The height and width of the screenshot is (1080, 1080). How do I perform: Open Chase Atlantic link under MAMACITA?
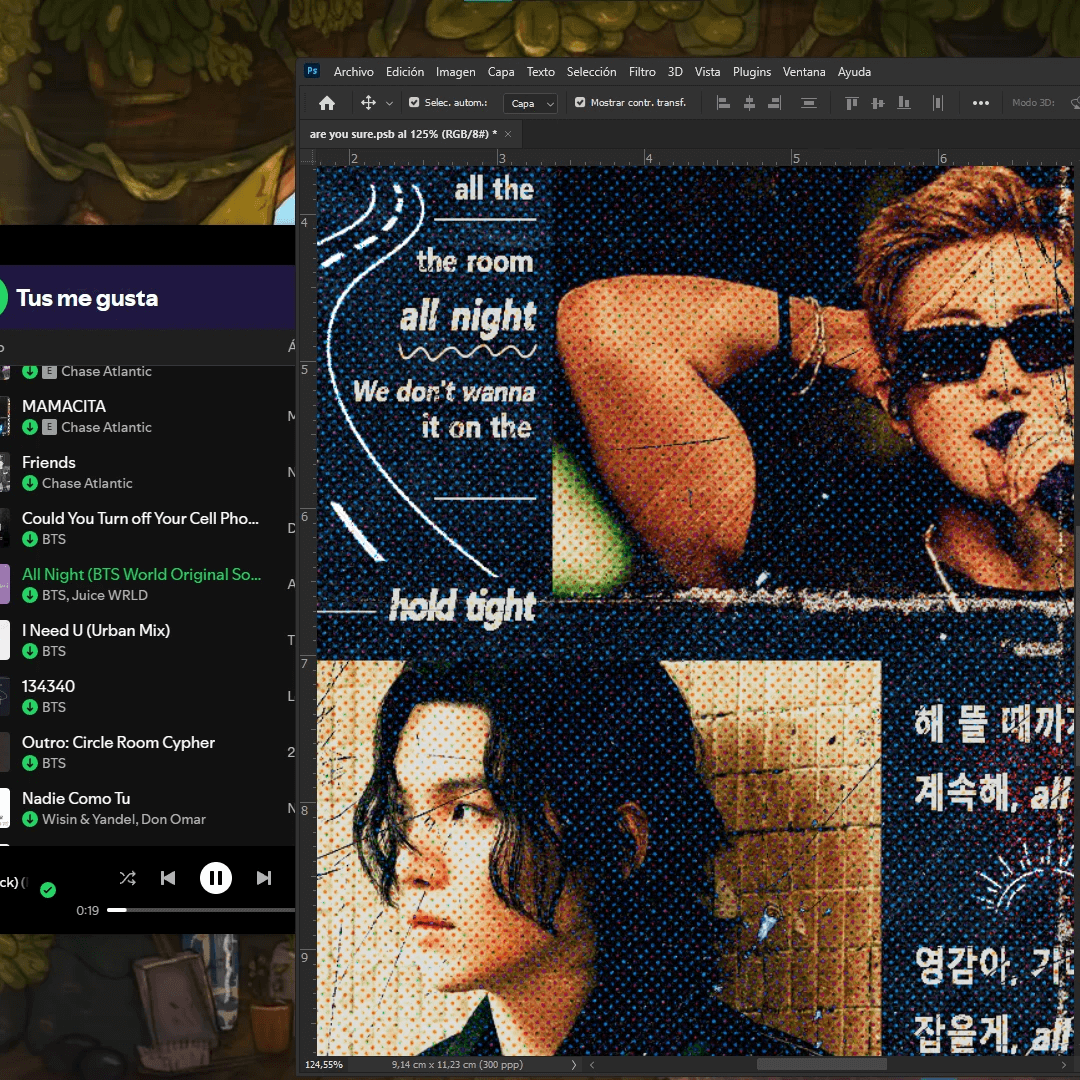coord(106,427)
